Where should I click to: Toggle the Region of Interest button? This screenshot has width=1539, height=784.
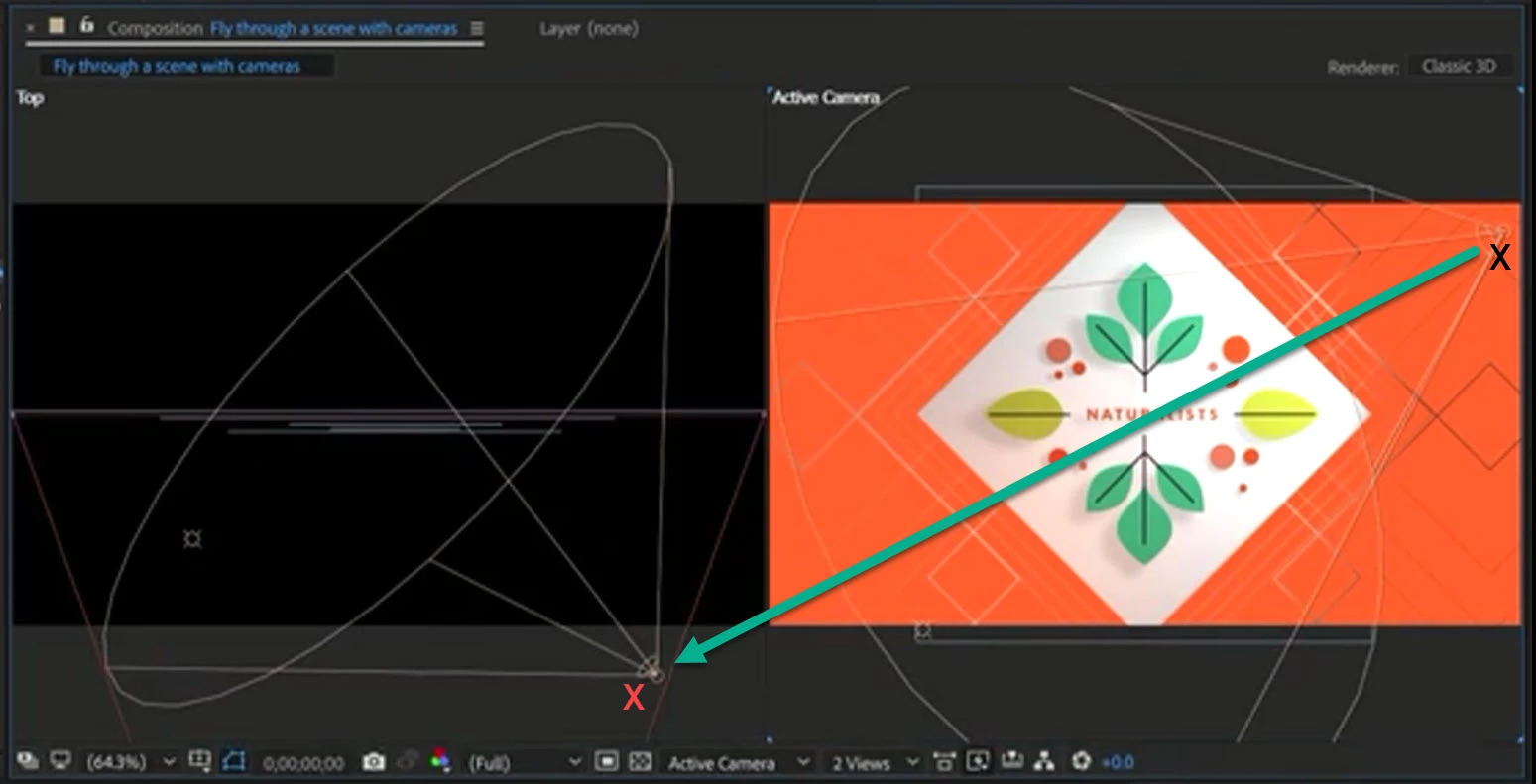tap(607, 761)
